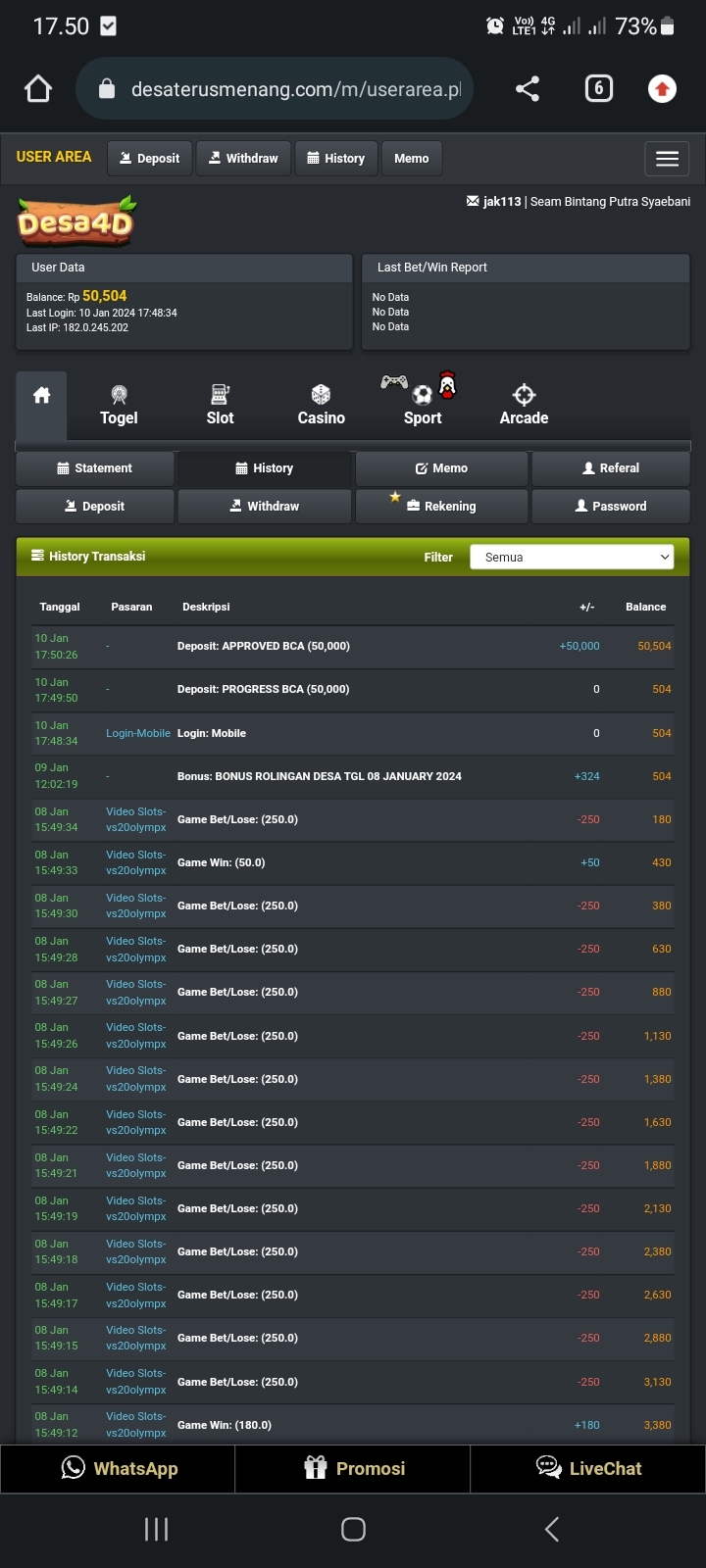706x1568 pixels.
Task: Open the Rekening menu button
Action: 441,507
